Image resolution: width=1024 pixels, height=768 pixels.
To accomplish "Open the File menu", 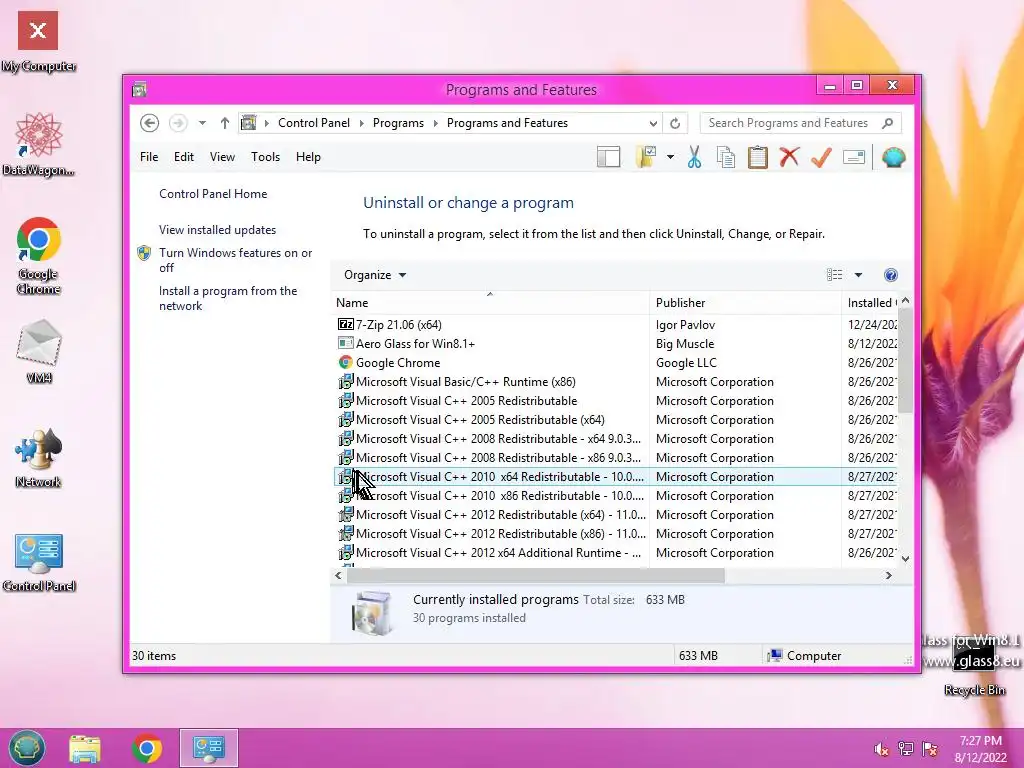I will click(149, 157).
